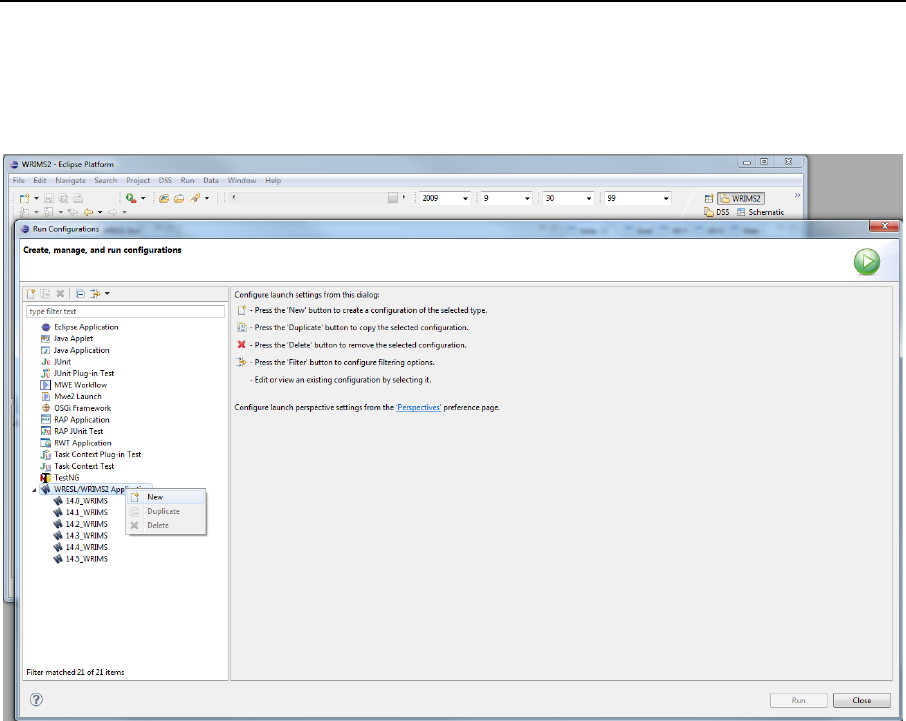906x721 pixels.
Task: Click Eclipse toolbar New wizard icon
Action: click(24, 198)
